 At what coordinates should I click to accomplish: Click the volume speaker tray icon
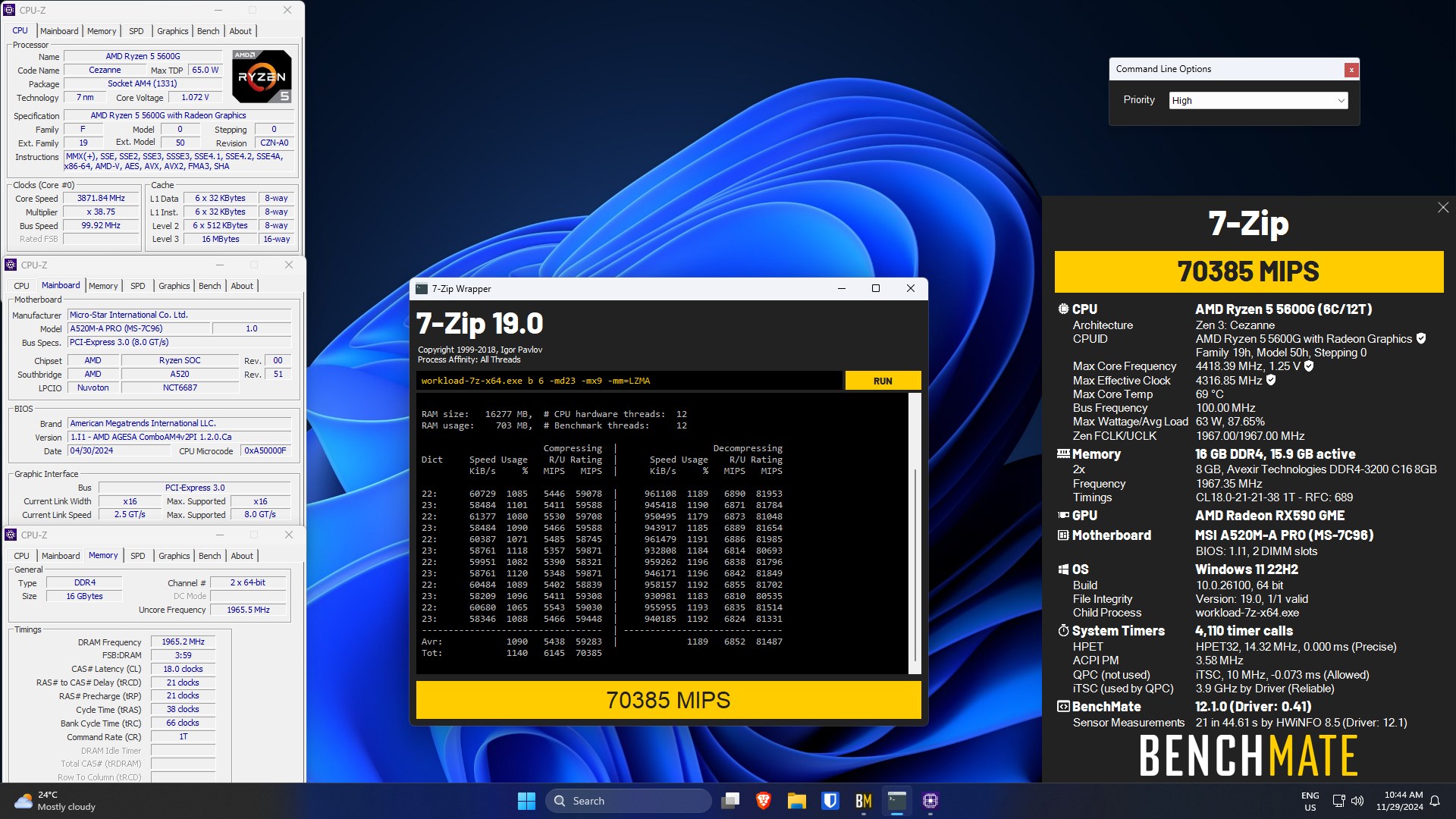1357,801
